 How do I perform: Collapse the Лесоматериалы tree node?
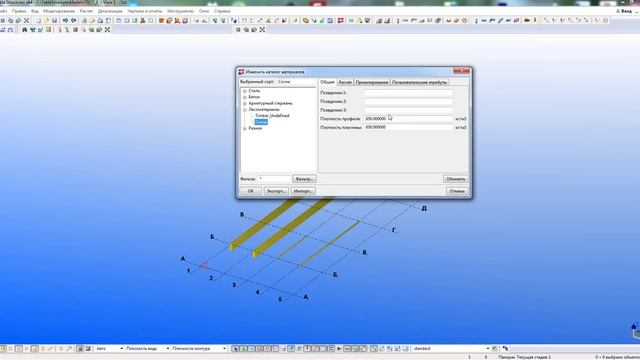(x=245, y=110)
